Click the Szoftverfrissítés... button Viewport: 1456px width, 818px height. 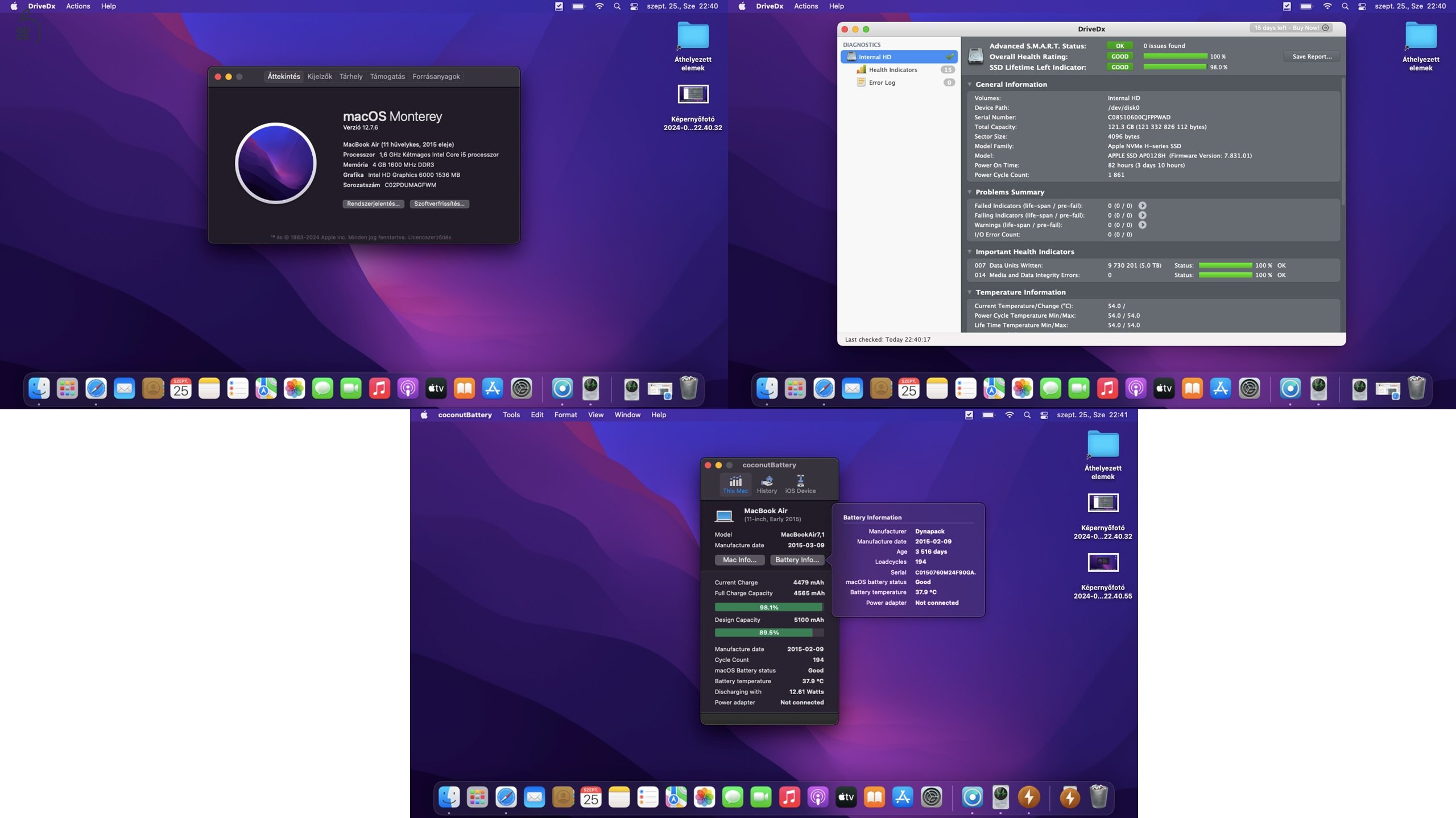(x=439, y=204)
